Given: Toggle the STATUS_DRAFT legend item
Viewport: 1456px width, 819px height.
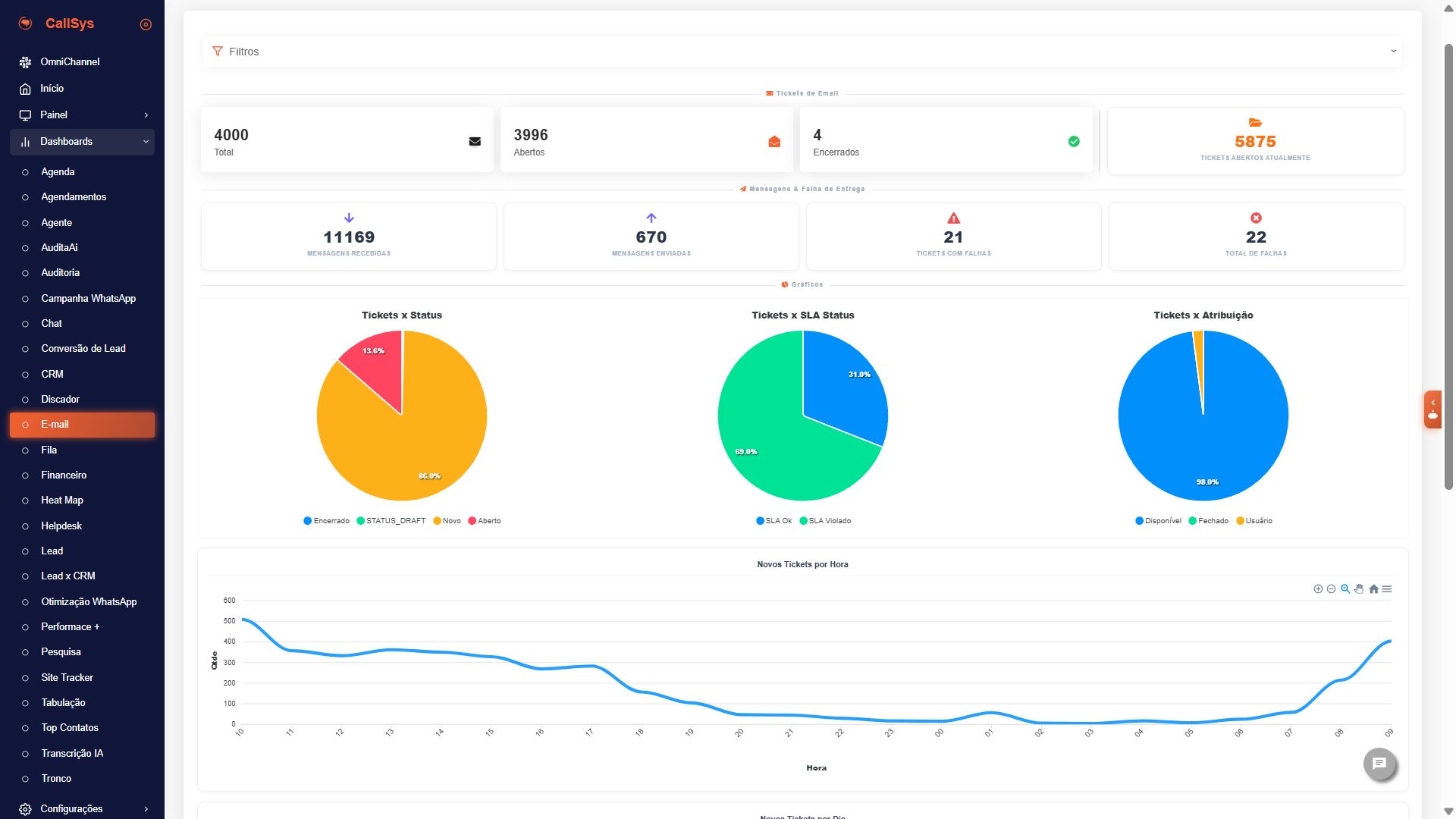Looking at the screenshot, I should click(391, 521).
